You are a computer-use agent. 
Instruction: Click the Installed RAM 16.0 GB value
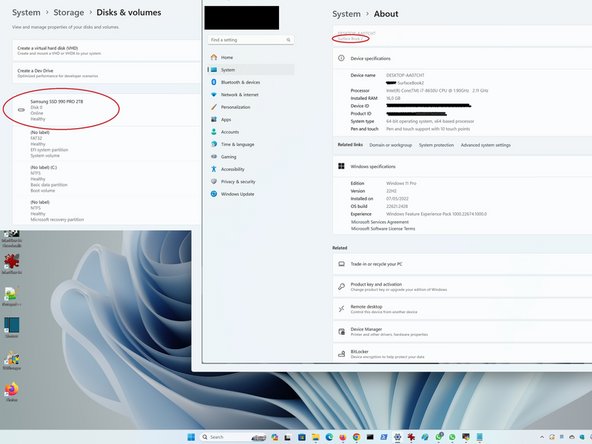[393, 98]
